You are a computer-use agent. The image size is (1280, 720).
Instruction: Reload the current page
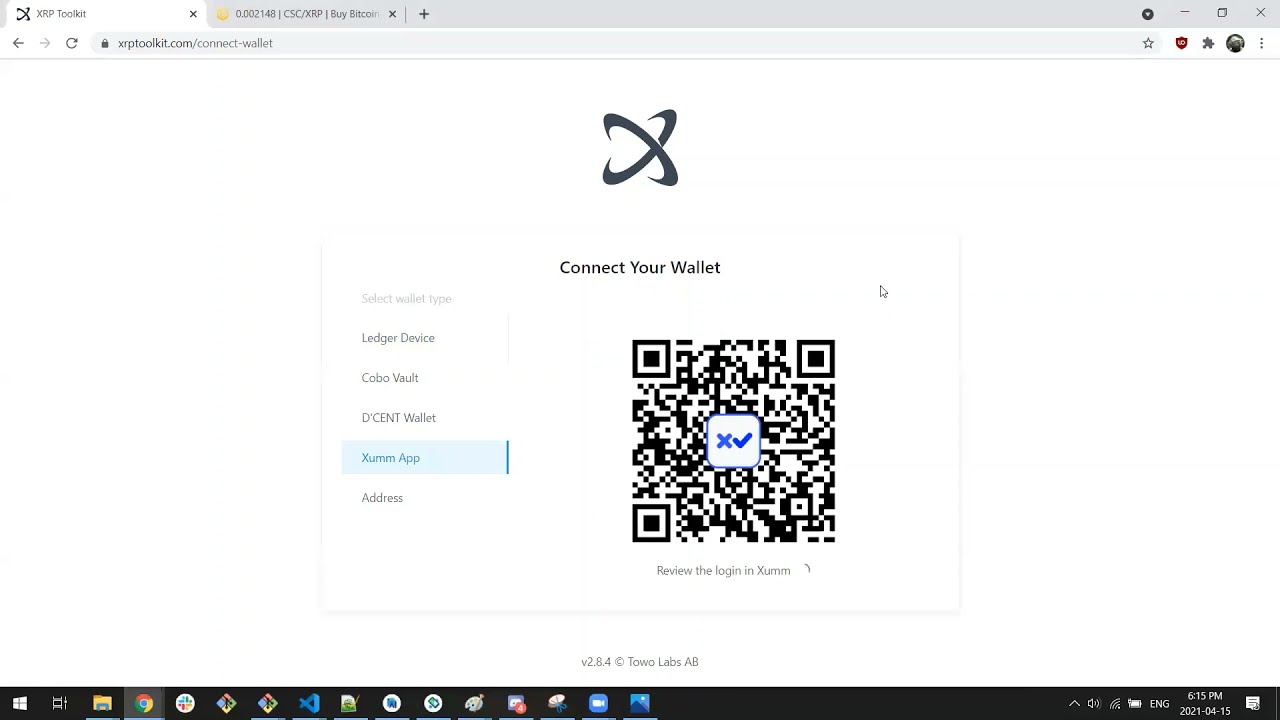coord(72,43)
